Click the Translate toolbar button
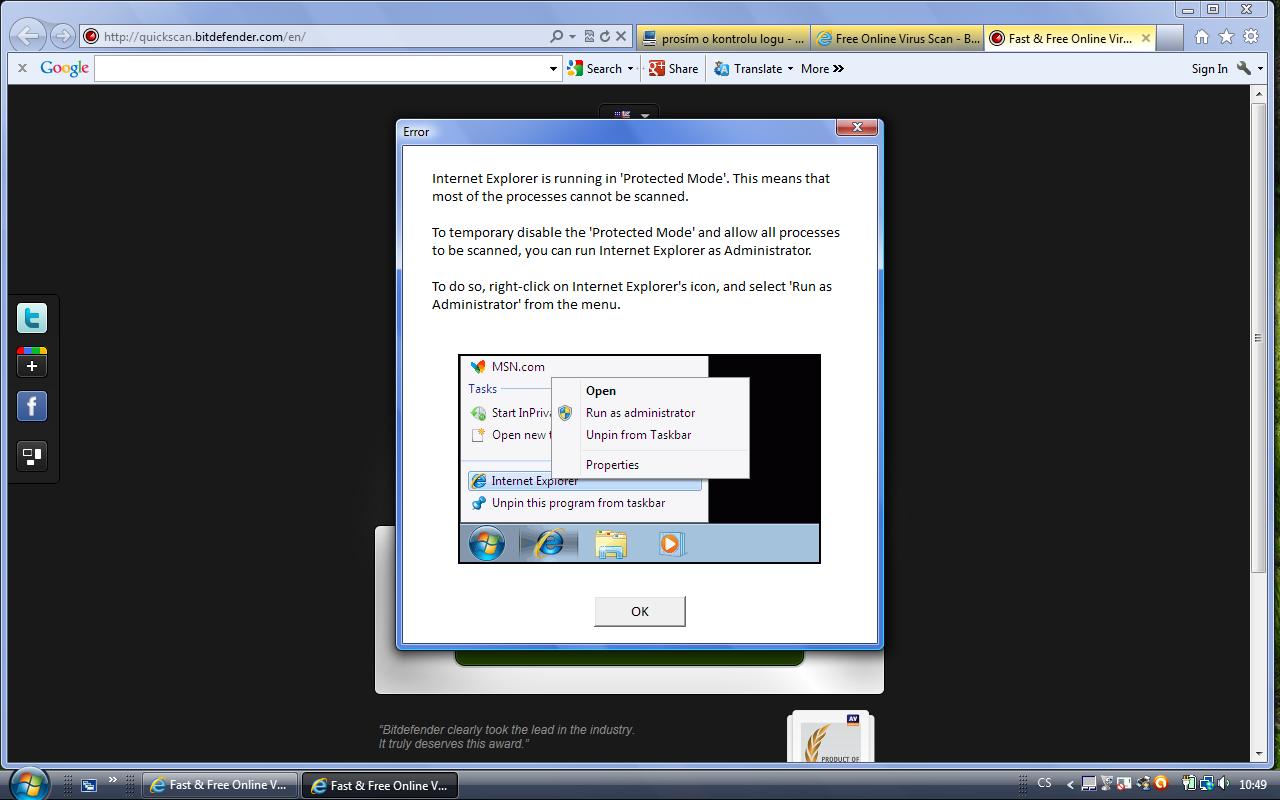This screenshot has width=1280, height=800. pyautogui.click(x=748, y=68)
